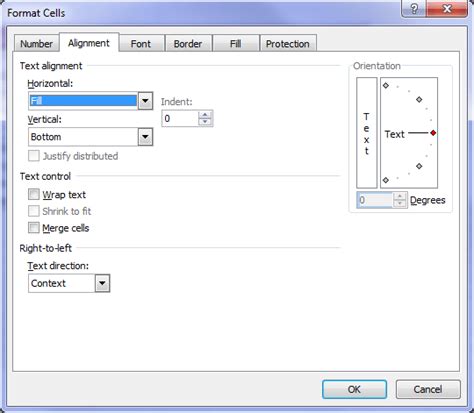
Task: Click the Help question mark button
Action: click(414, 9)
